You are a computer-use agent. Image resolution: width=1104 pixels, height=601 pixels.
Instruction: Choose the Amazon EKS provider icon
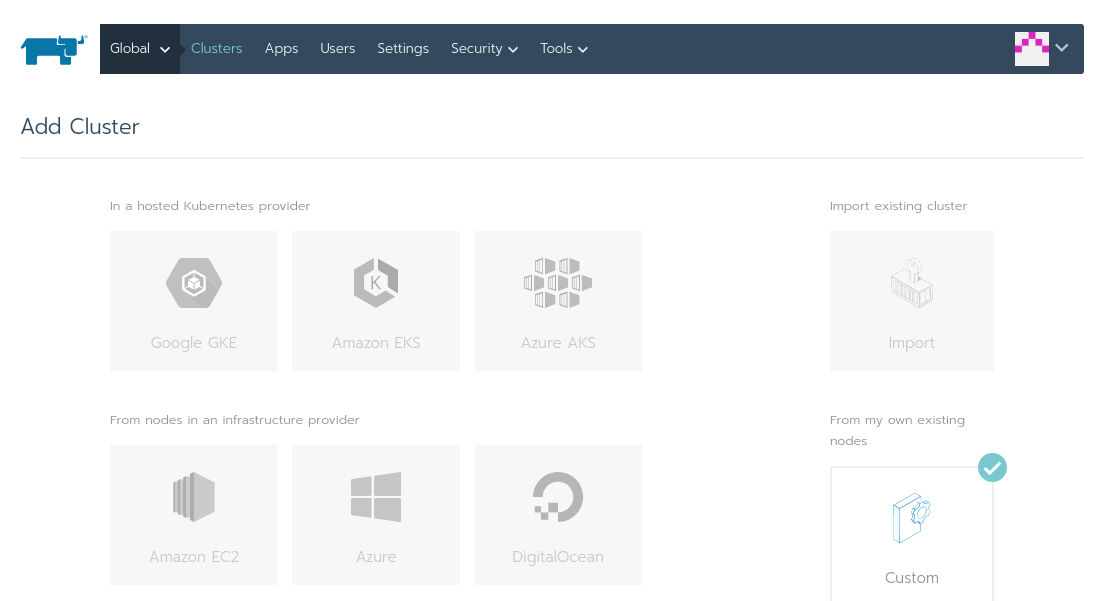pos(376,283)
